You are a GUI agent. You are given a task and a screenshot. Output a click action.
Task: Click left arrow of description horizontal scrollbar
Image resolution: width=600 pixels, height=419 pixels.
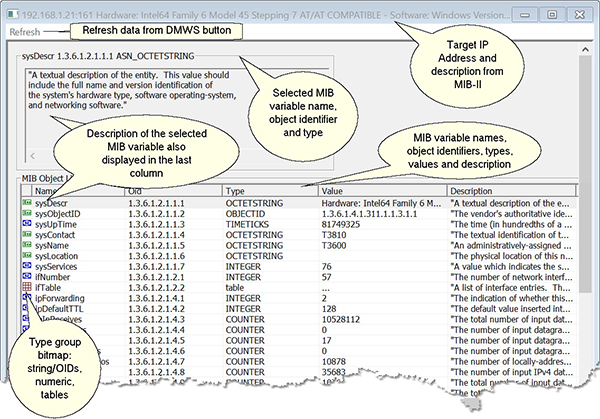coord(35,156)
